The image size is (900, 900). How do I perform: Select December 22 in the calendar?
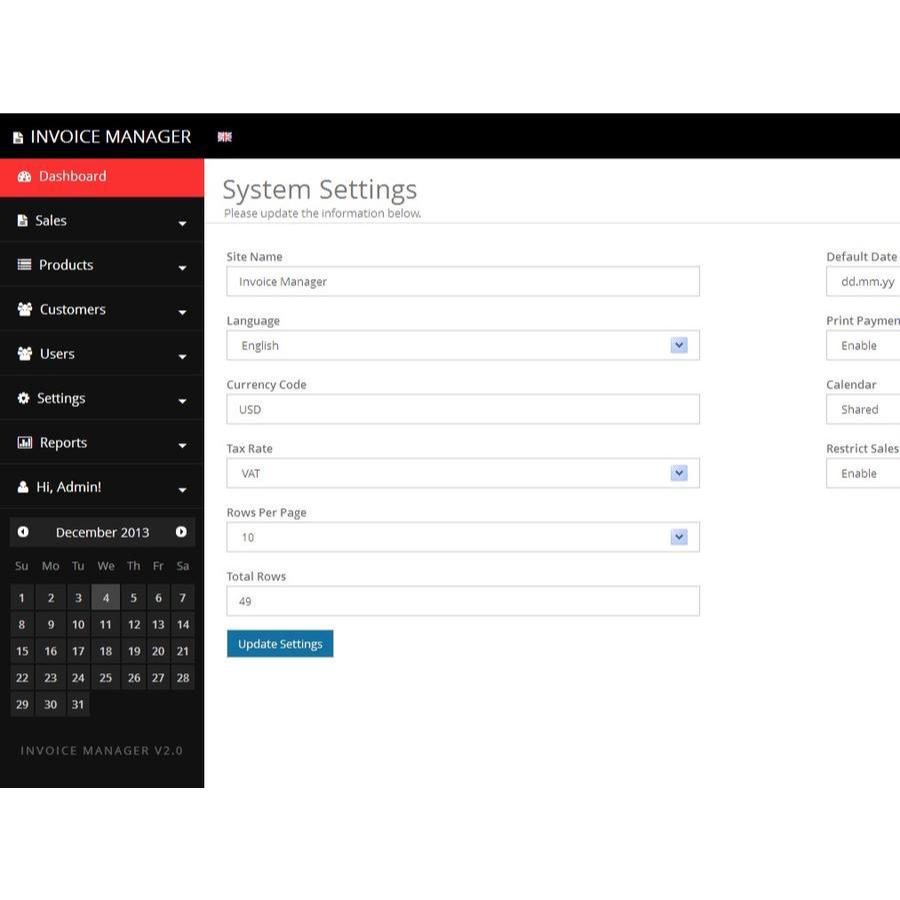[x=22, y=678]
